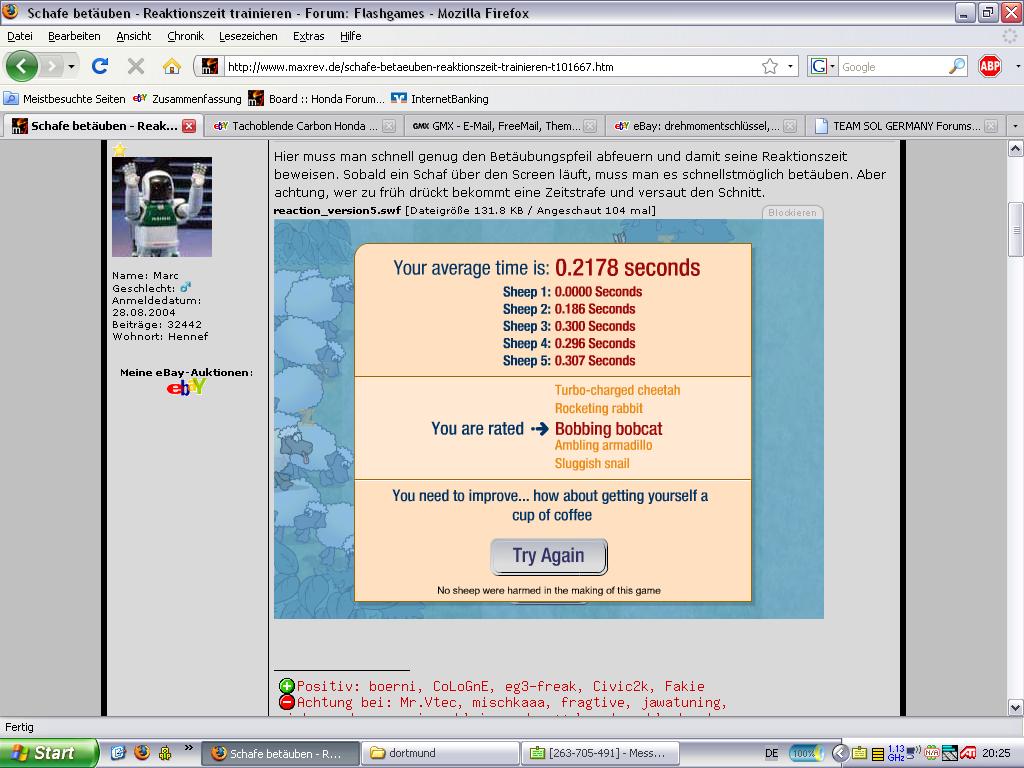Open the InternetBanking bookmark

pos(440,99)
